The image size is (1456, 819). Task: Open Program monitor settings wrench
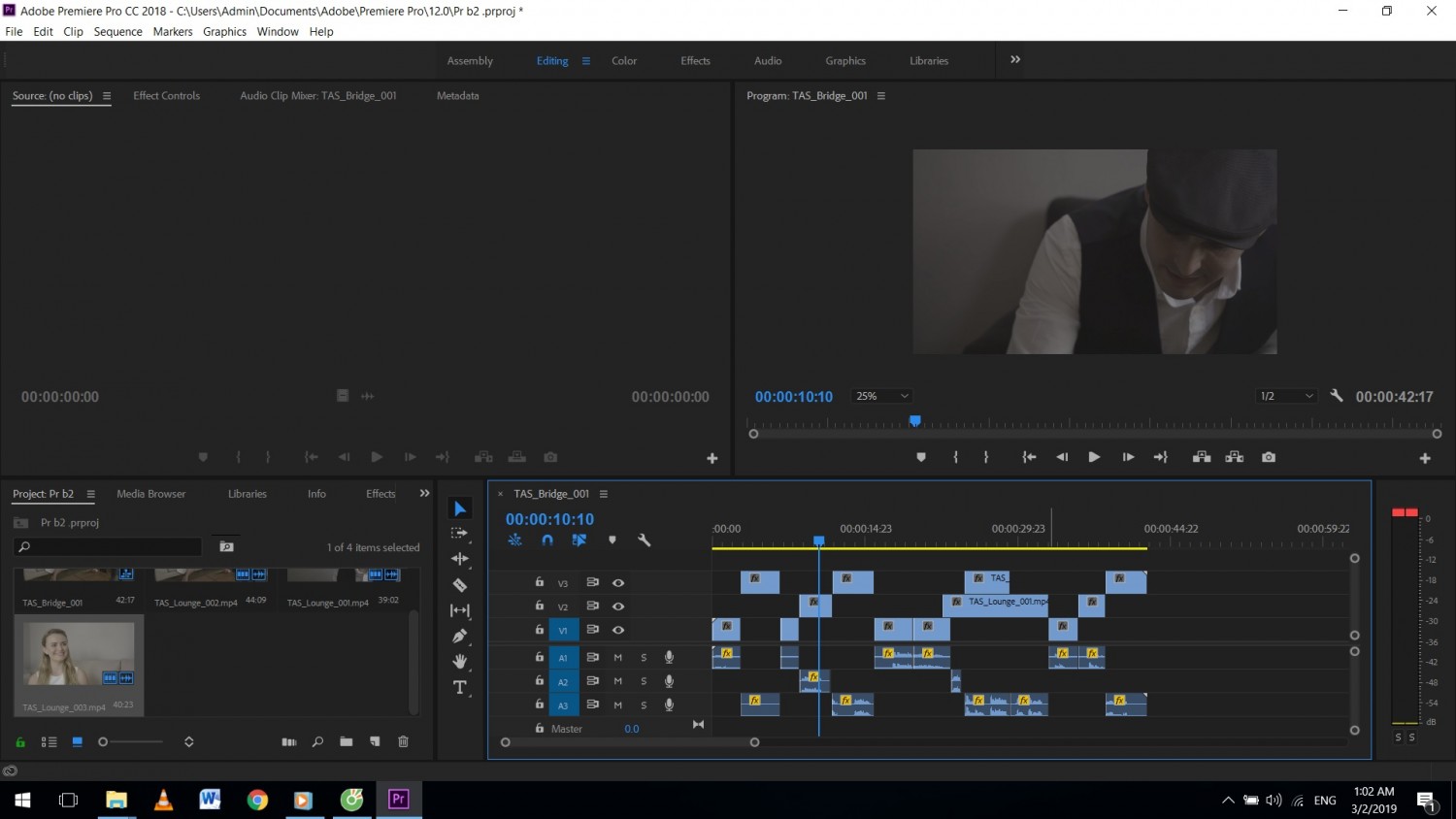pyautogui.click(x=1337, y=396)
